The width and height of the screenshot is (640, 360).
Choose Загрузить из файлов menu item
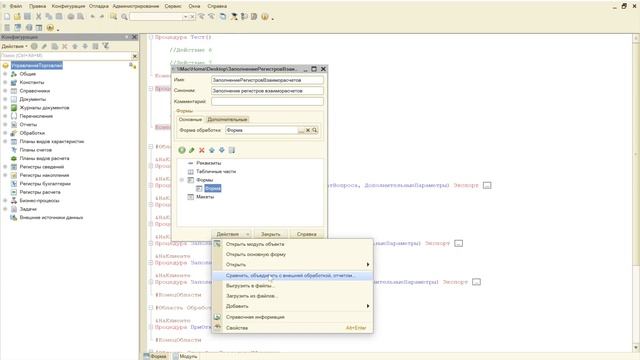(292, 296)
